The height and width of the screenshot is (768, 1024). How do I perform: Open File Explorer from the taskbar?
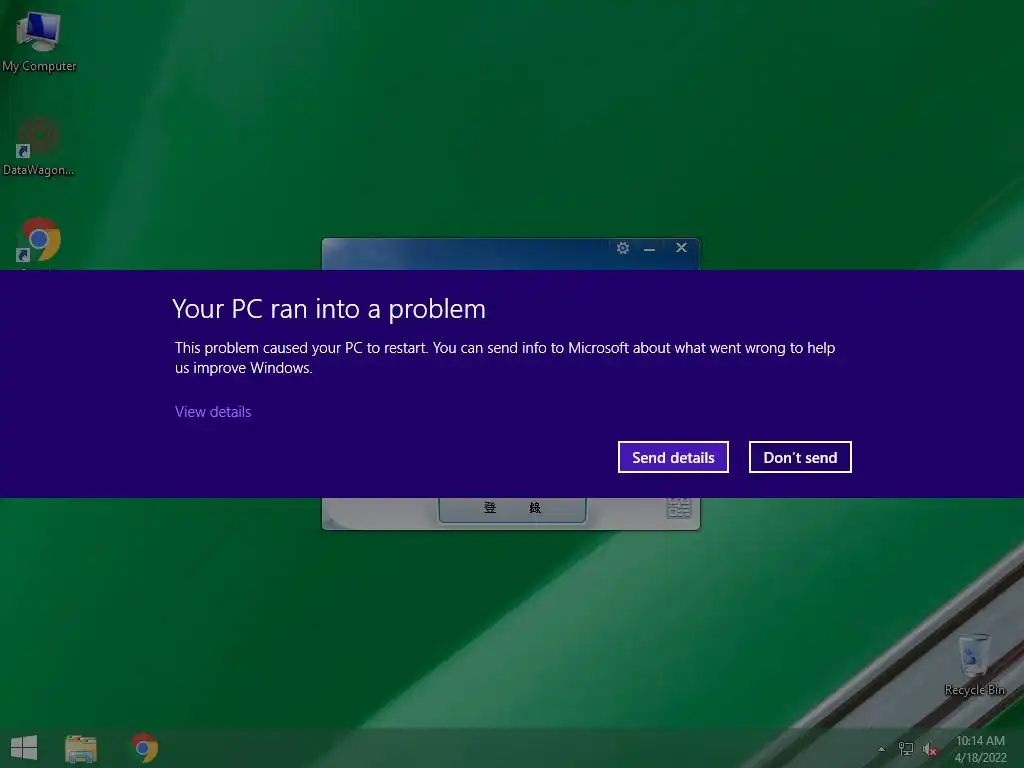[x=81, y=748]
